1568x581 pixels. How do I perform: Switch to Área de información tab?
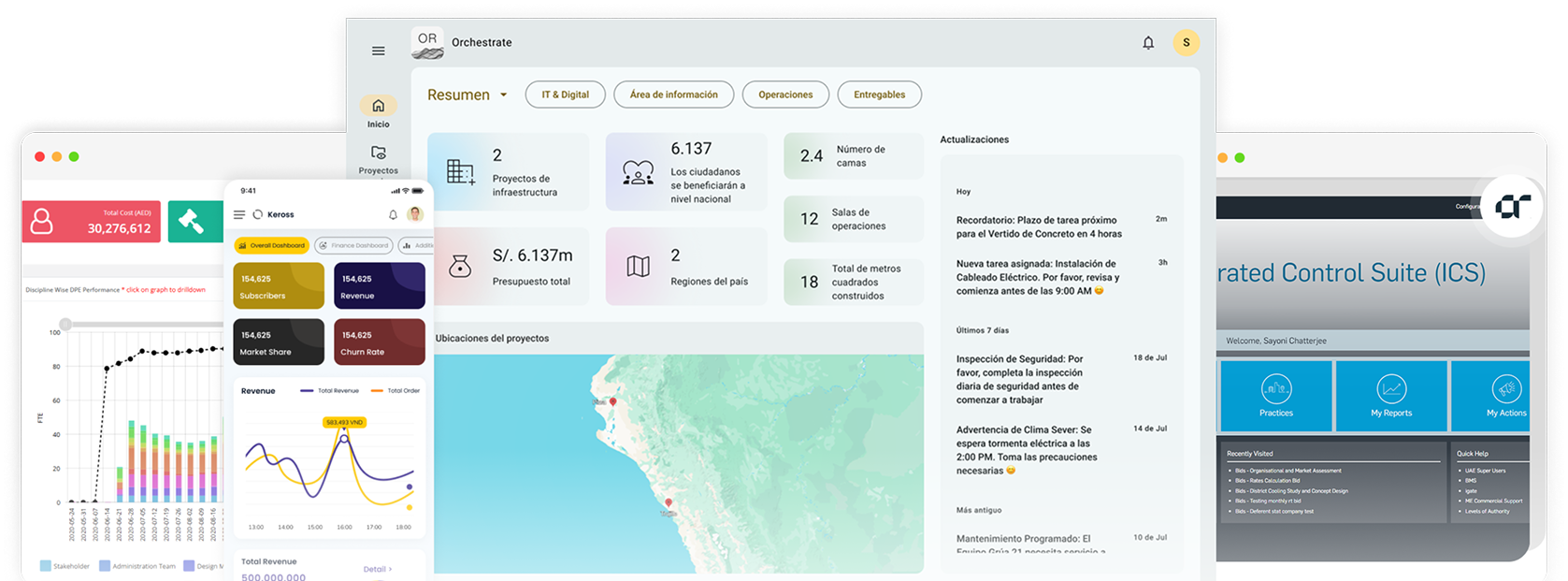click(x=673, y=94)
